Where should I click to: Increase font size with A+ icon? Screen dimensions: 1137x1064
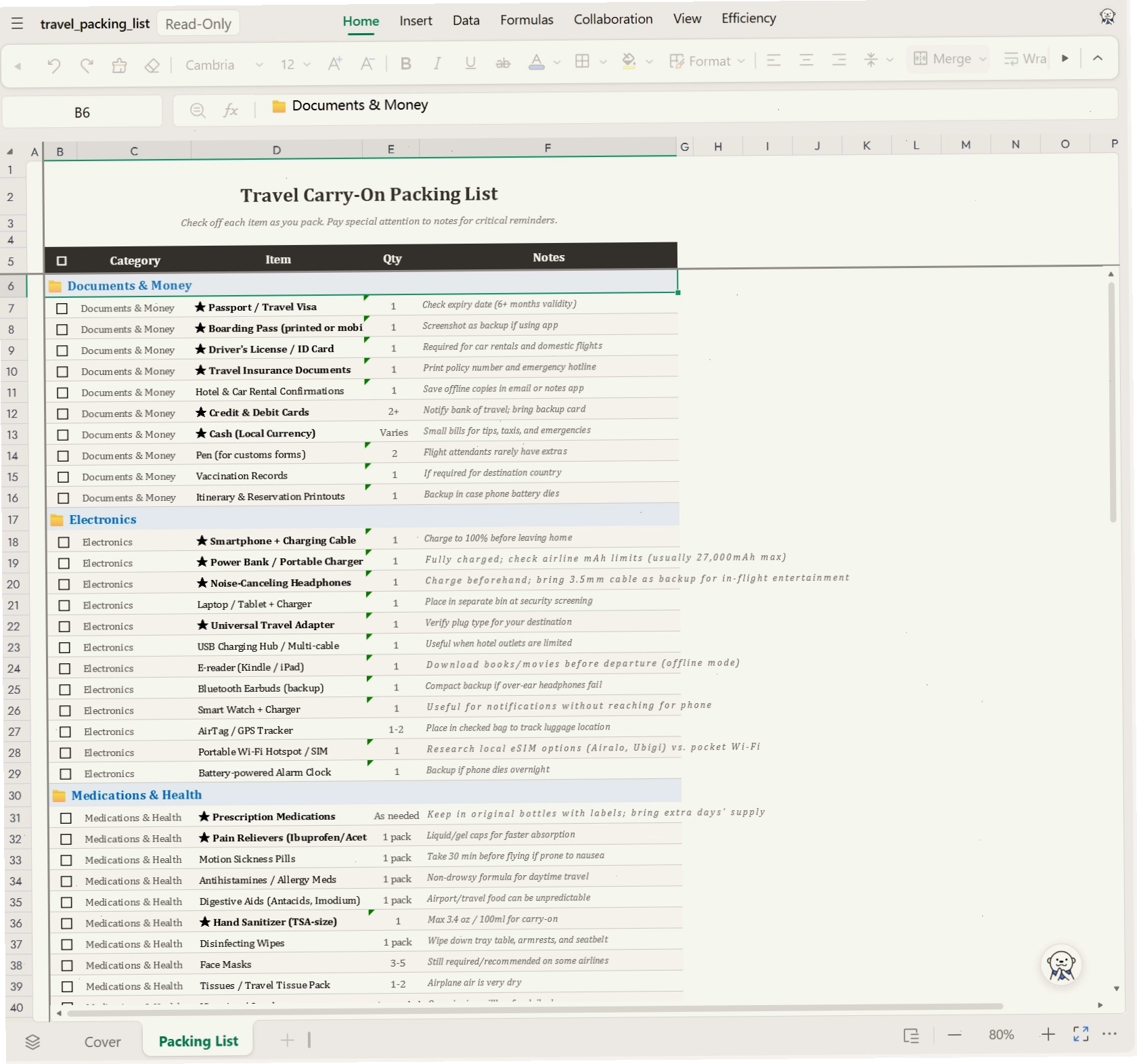(x=335, y=64)
